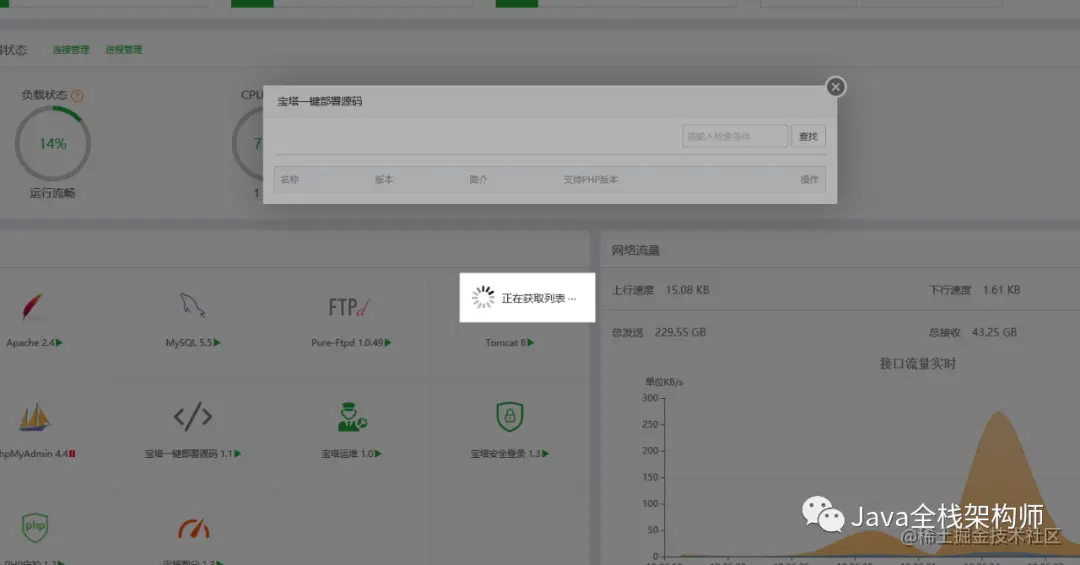Click the 版本 column header
1080x565 pixels.
[x=384, y=179]
